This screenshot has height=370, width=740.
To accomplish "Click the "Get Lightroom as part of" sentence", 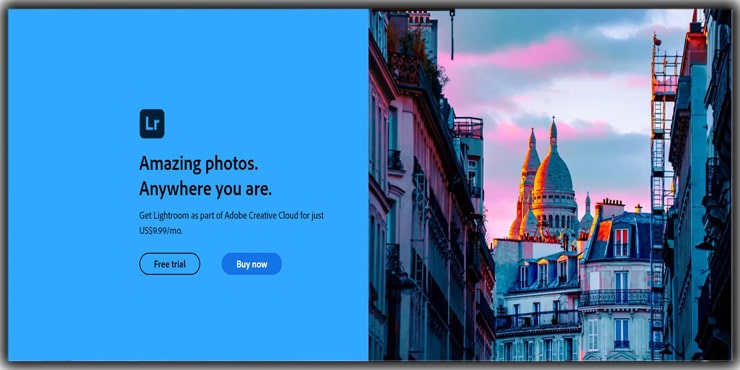I will (180, 216).
